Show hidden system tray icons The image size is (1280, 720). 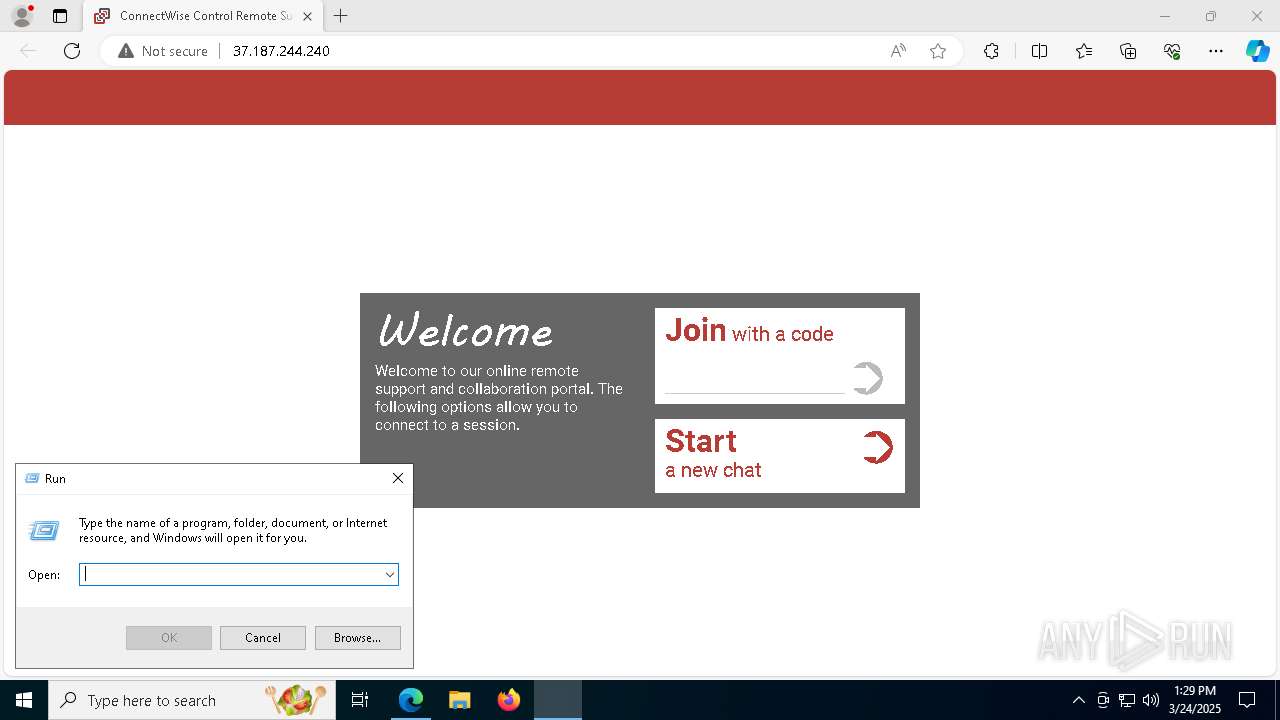[x=1078, y=700]
